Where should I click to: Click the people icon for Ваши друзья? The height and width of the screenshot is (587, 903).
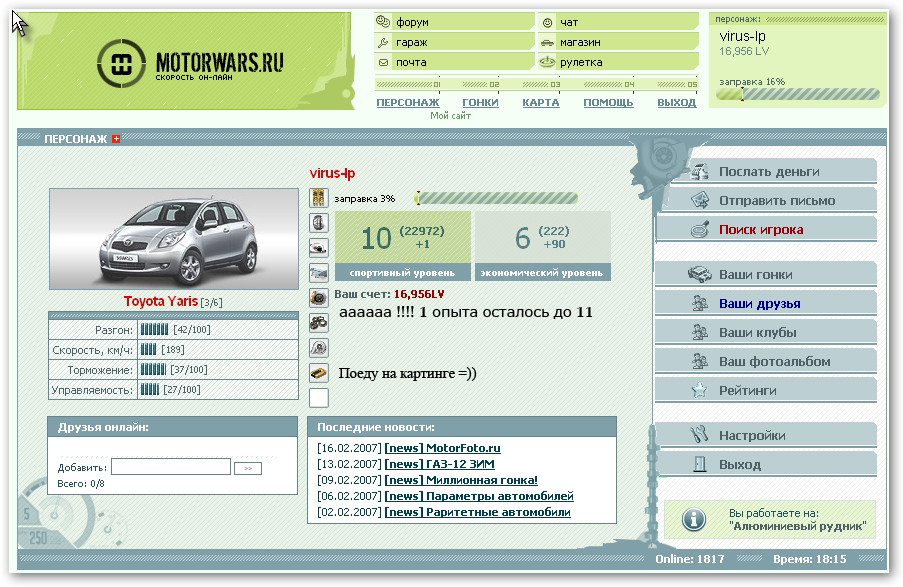pos(700,303)
